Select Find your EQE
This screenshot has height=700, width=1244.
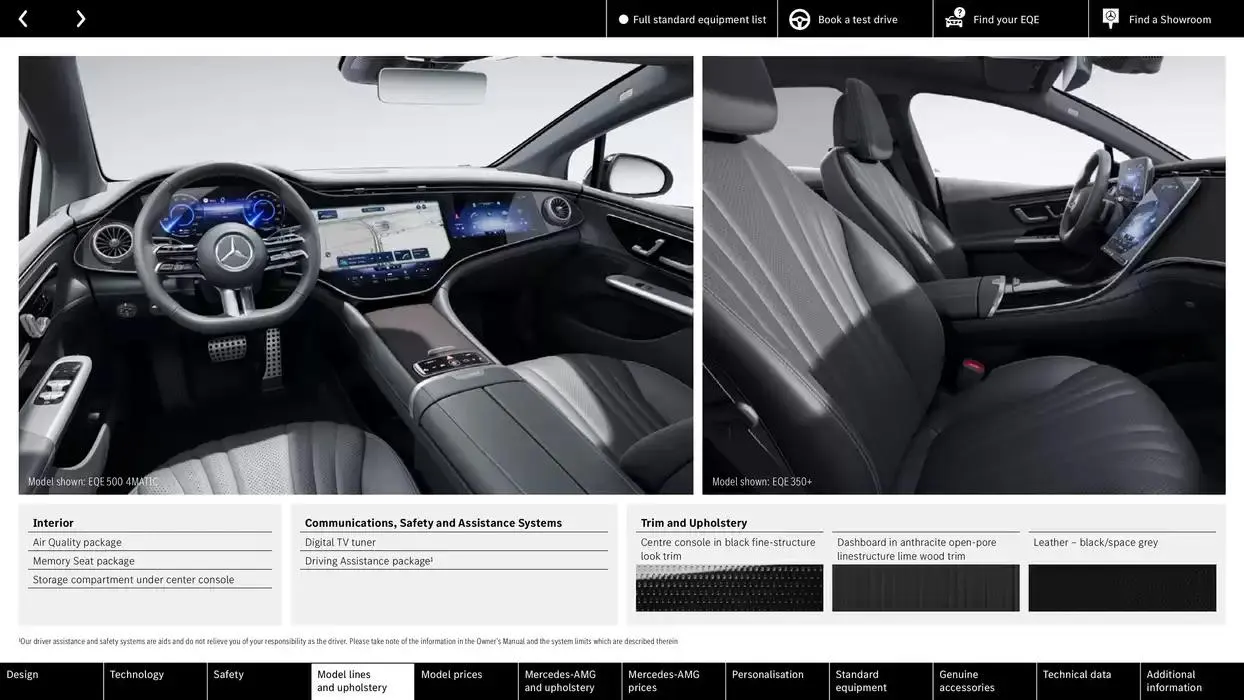[1006, 19]
